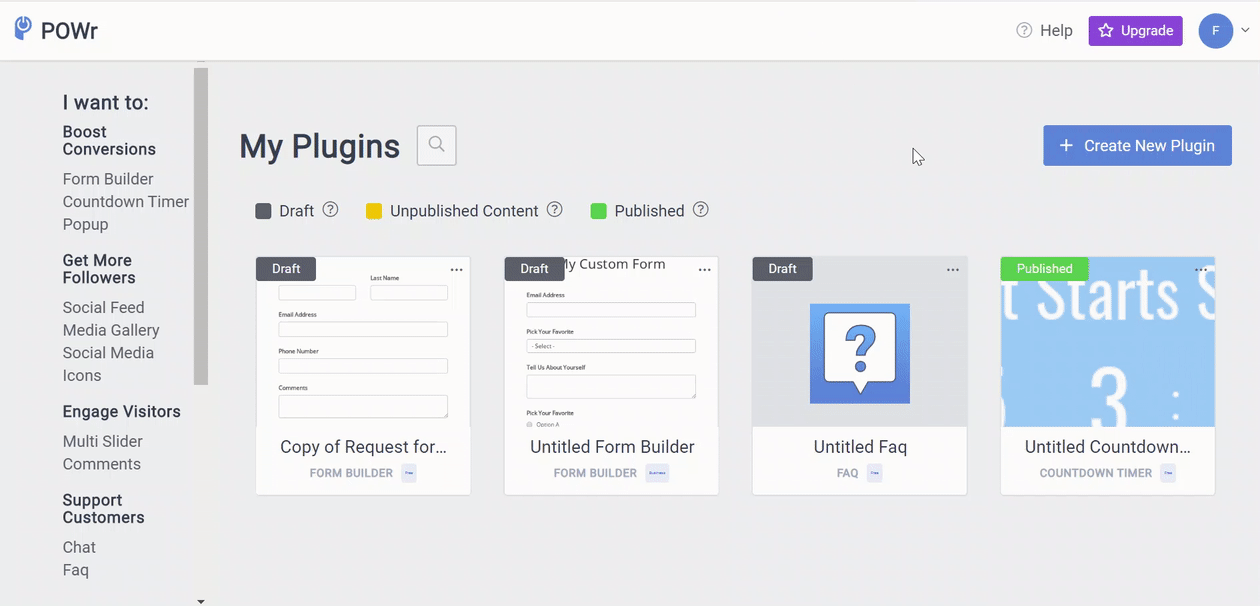1260x606 pixels.
Task: Select Form Builder in sidebar
Action: 108,179
